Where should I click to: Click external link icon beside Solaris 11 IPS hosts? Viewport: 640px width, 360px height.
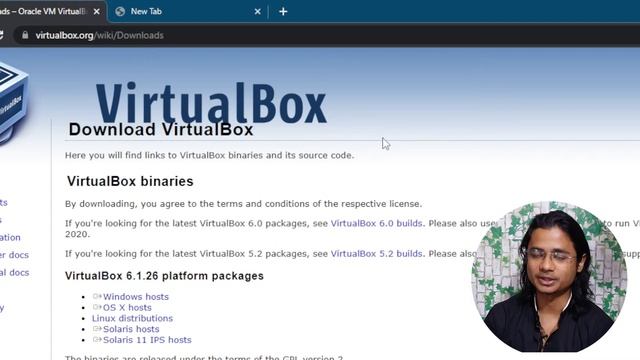coord(97,339)
